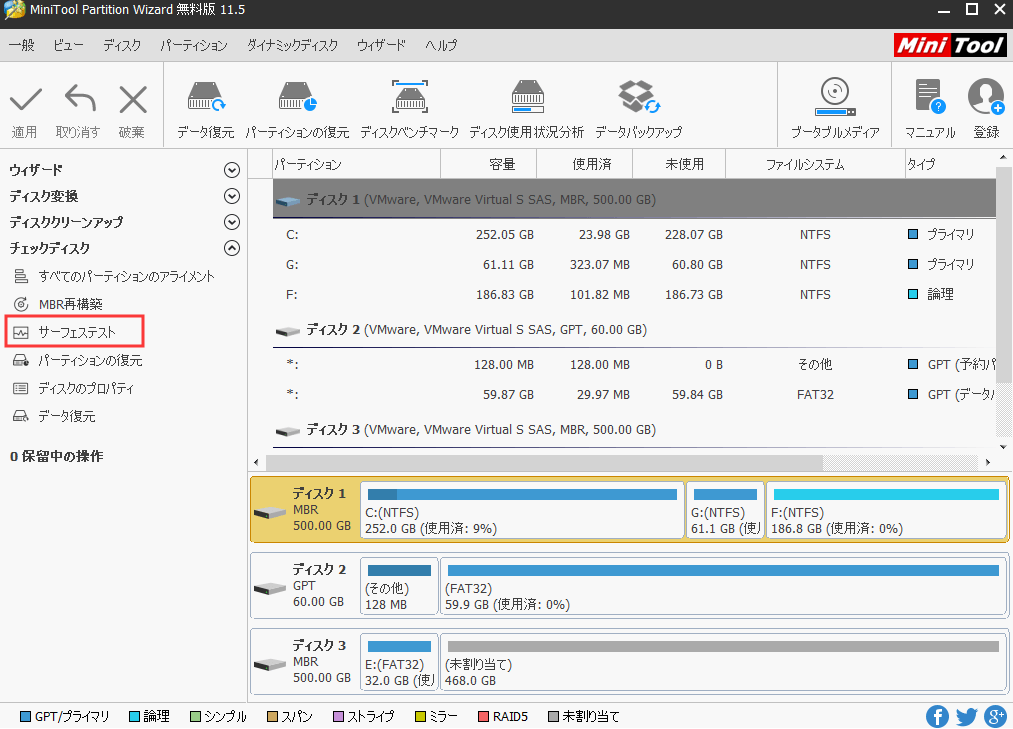Select the F:(NTFS) 186.8 GB partition block
Image resolution: width=1013 pixels, height=729 pixels.
coord(886,511)
